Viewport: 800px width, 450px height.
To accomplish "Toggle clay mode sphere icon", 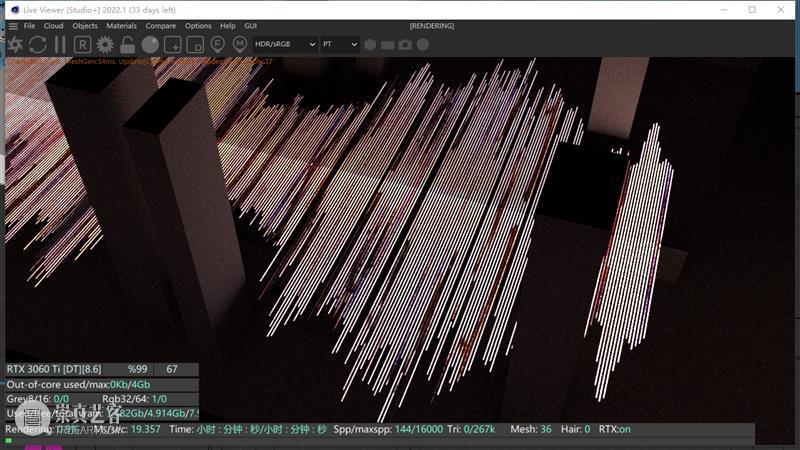I will (150, 45).
